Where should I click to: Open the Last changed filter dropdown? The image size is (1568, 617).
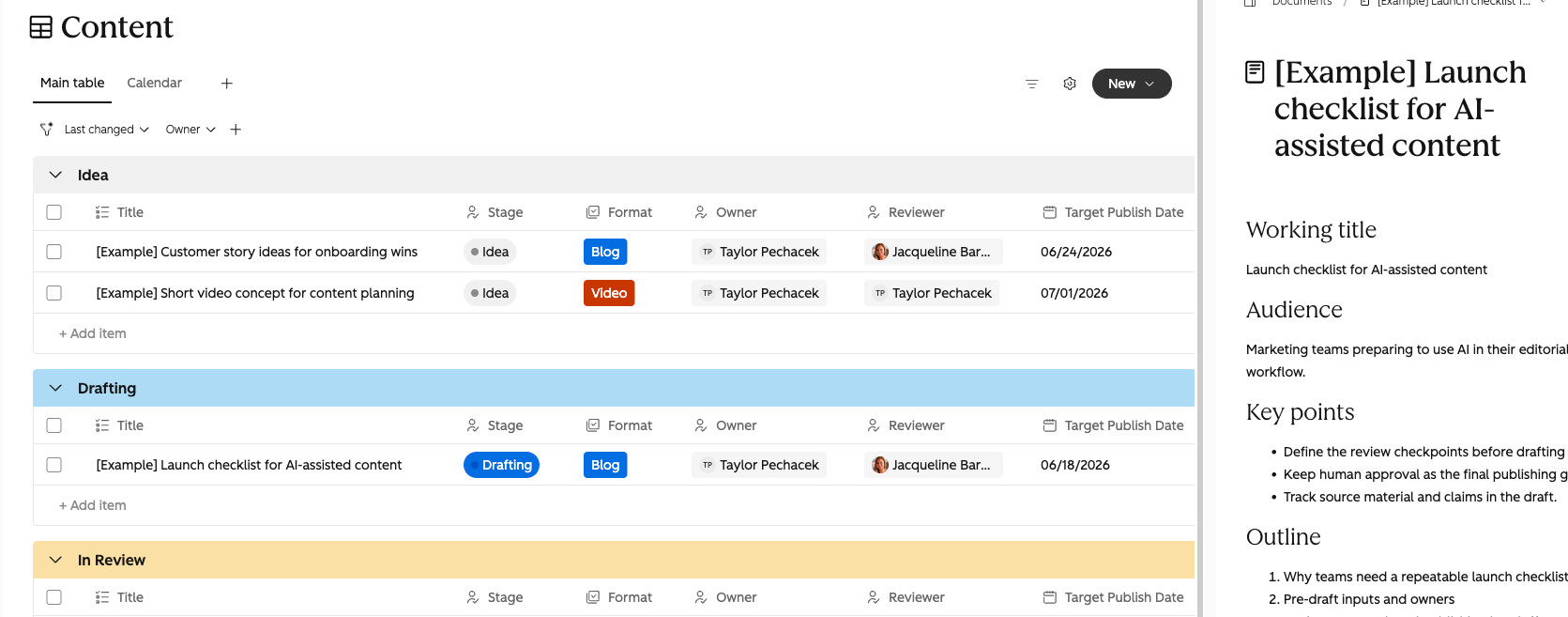[106, 130]
